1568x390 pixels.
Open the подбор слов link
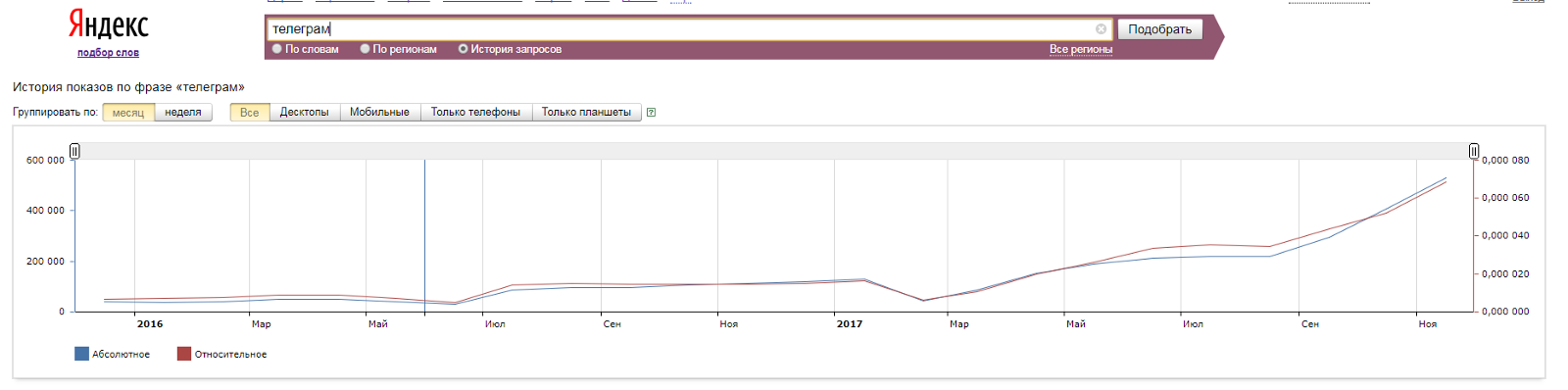click(109, 53)
